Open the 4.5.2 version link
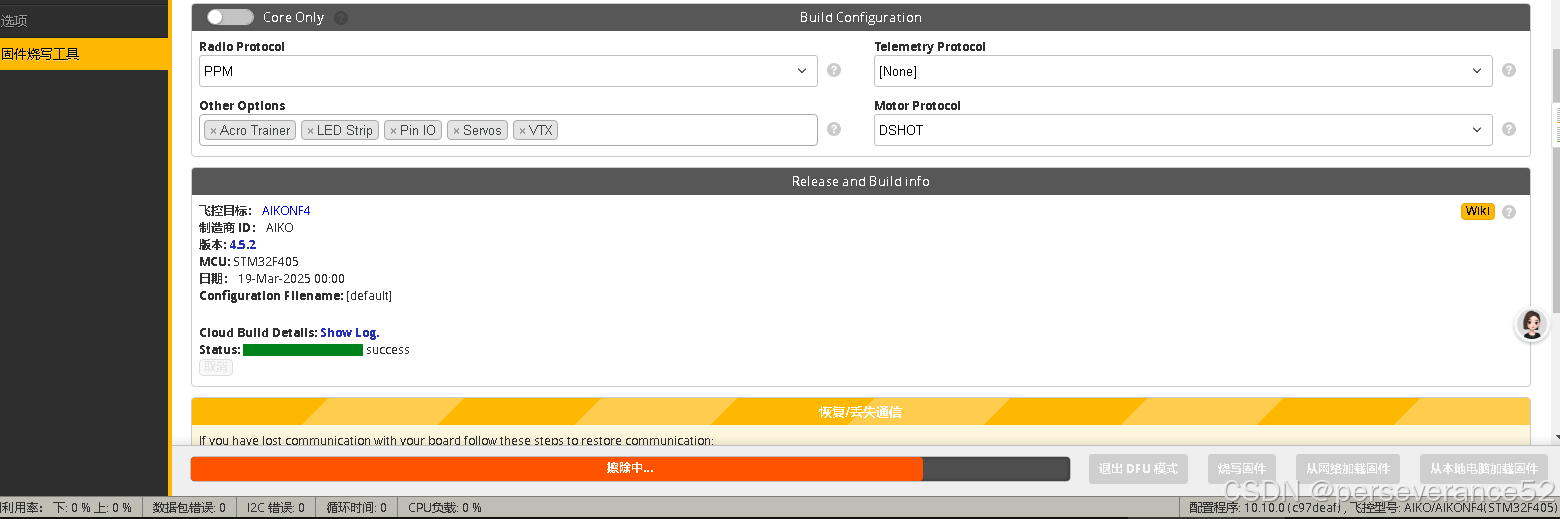Screen dimensions: 1560x519 pyautogui.click(x=243, y=245)
